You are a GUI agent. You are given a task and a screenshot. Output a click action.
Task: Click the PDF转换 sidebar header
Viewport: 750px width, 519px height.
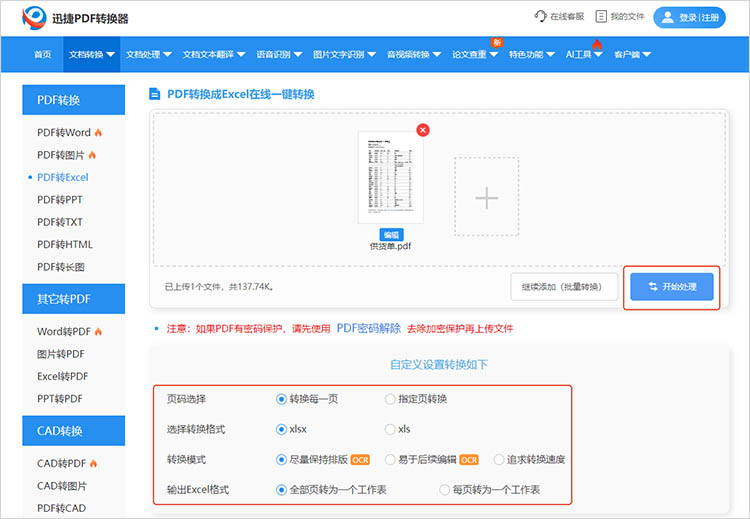tap(74, 100)
